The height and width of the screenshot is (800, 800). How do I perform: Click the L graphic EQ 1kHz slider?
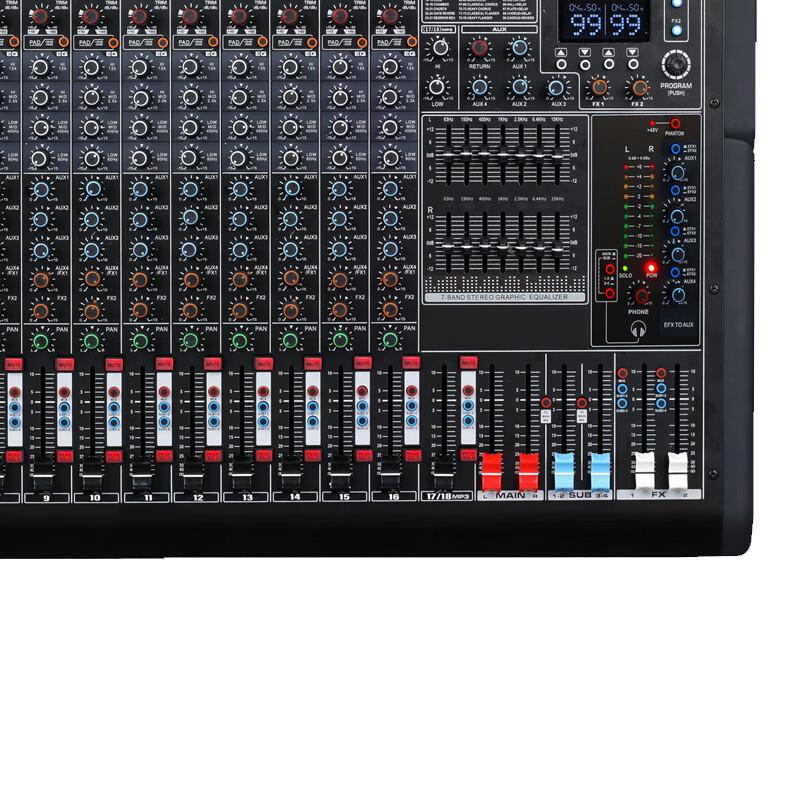click(x=503, y=154)
